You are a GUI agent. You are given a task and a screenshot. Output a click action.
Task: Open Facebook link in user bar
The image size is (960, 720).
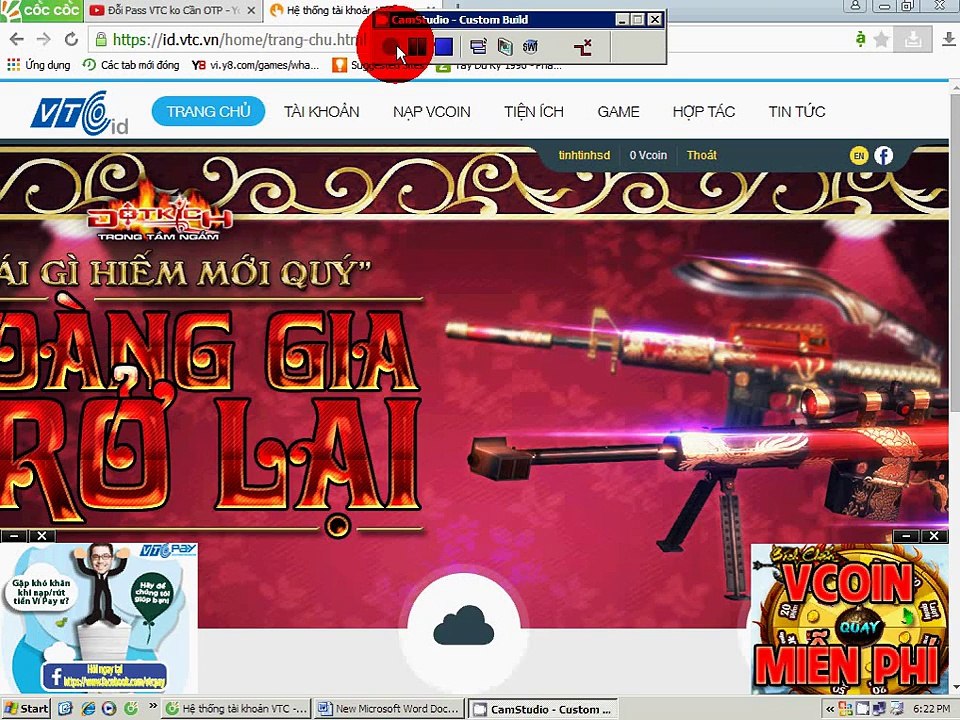coord(883,156)
